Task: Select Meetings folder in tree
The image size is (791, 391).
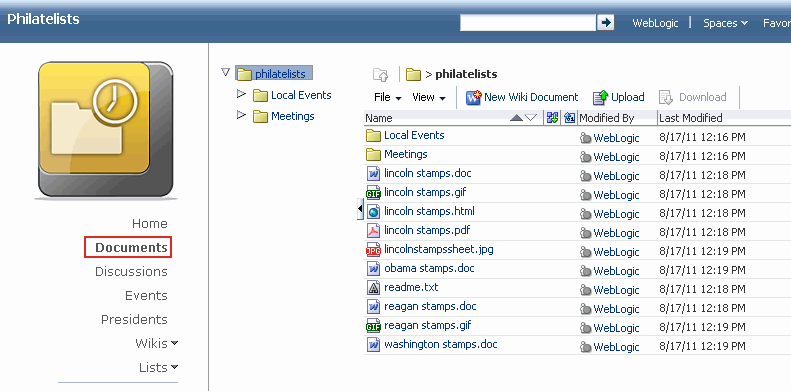Action: tap(293, 116)
